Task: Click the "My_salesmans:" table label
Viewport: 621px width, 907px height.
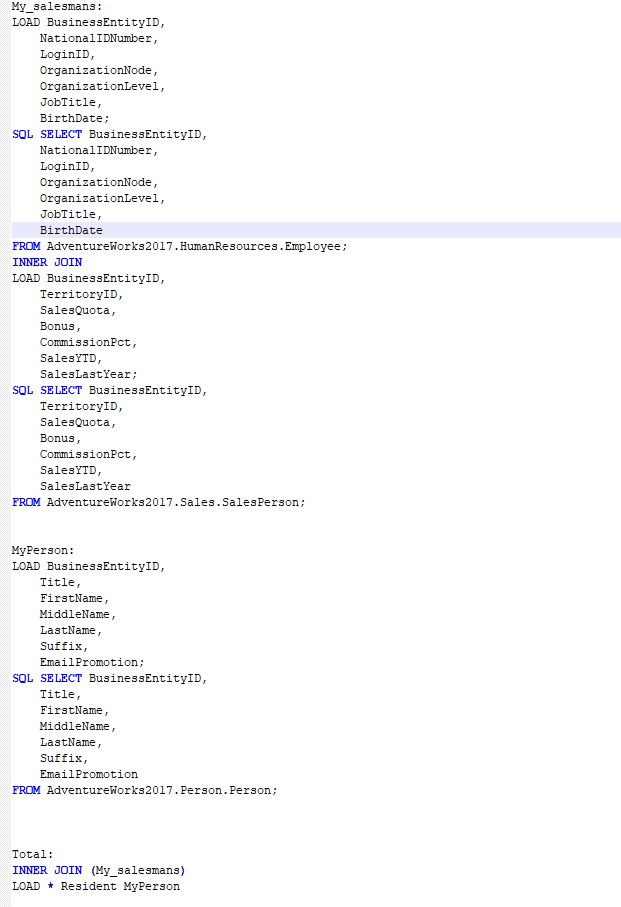Action: pyautogui.click(x=57, y=7)
